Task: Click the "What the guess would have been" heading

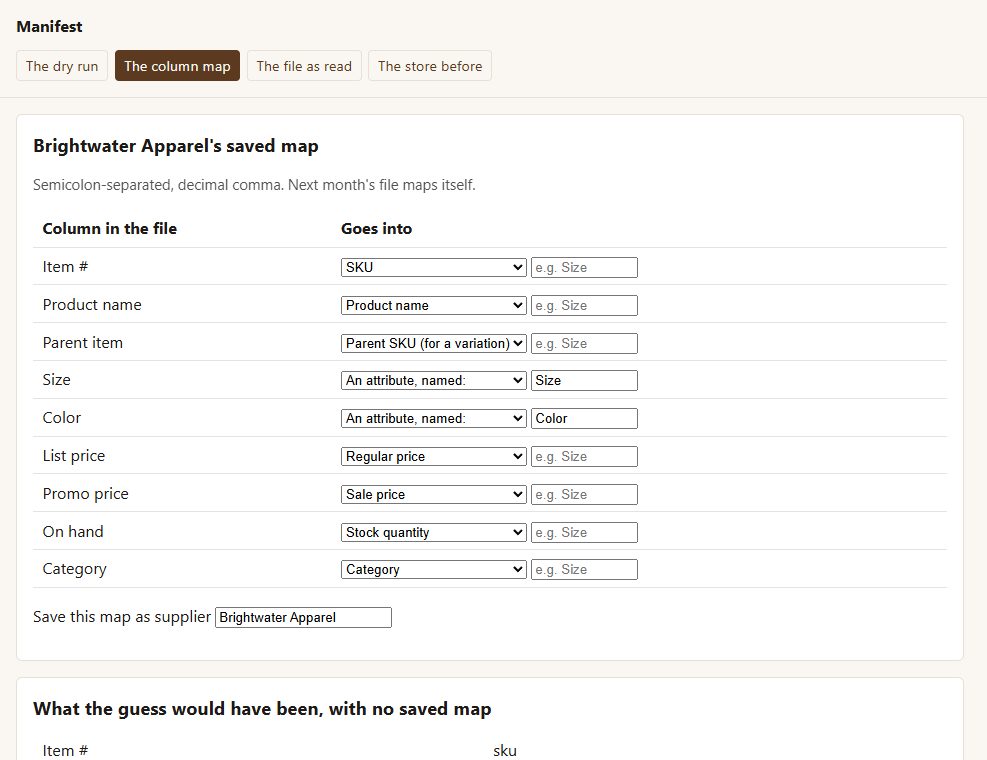Action: click(262, 709)
